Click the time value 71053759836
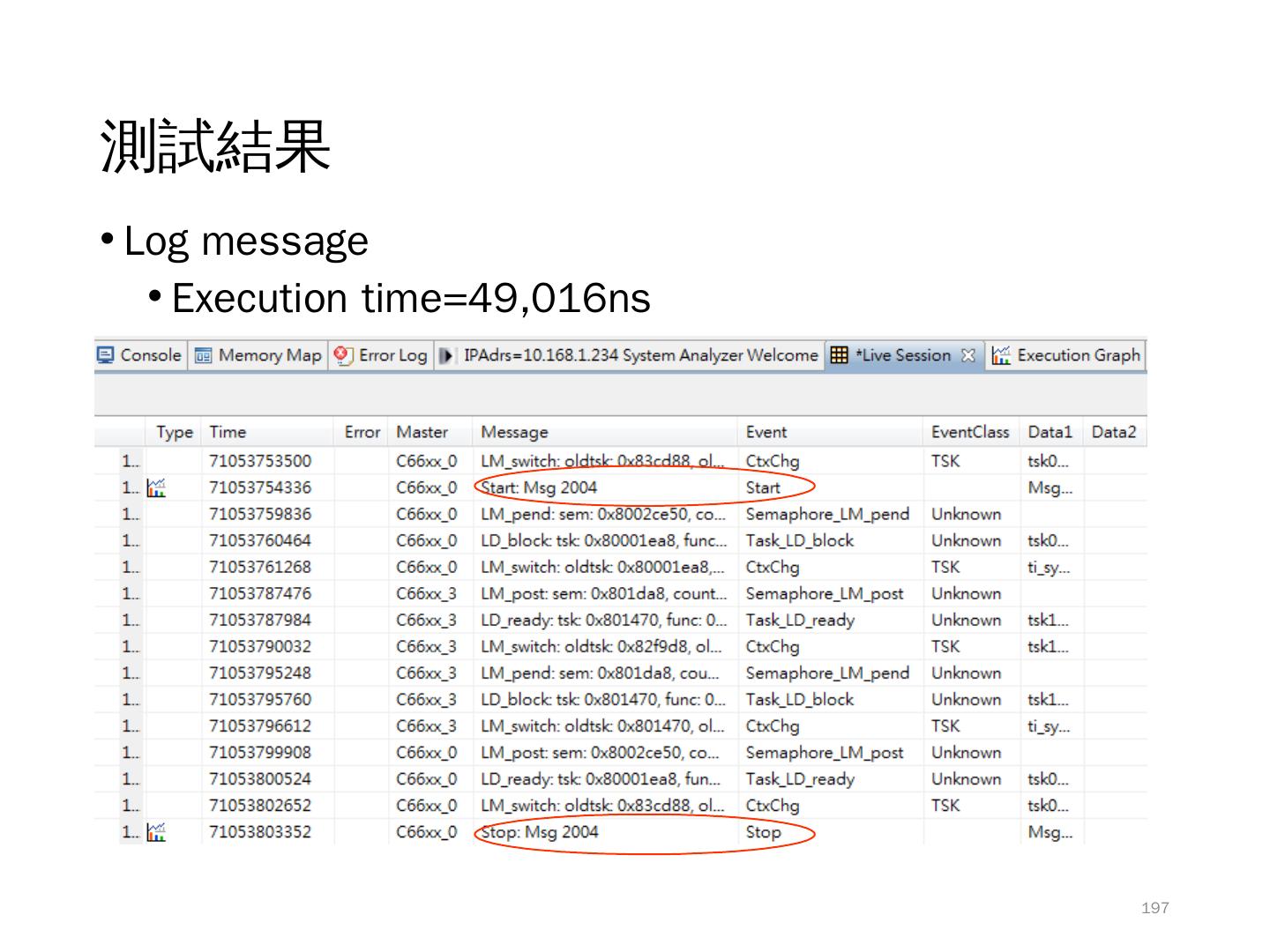The height and width of the screenshot is (952, 1270). [x=260, y=514]
